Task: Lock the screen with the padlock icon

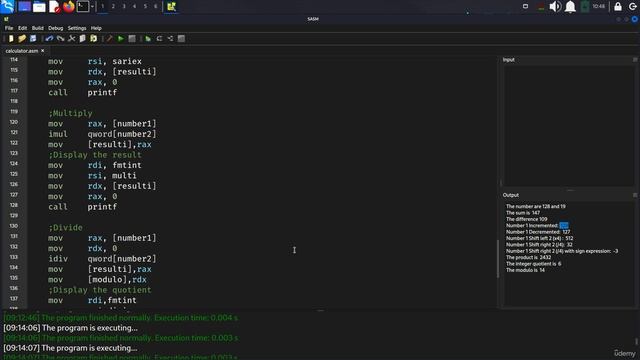Action: [x=618, y=6]
